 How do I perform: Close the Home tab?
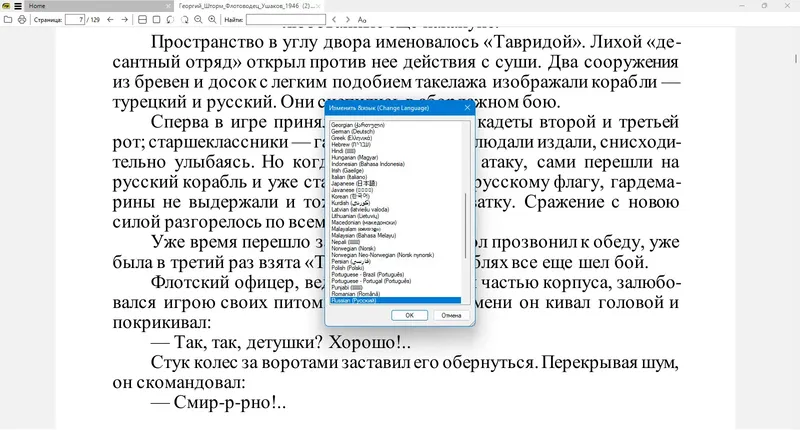pyautogui.click(x=168, y=6)
